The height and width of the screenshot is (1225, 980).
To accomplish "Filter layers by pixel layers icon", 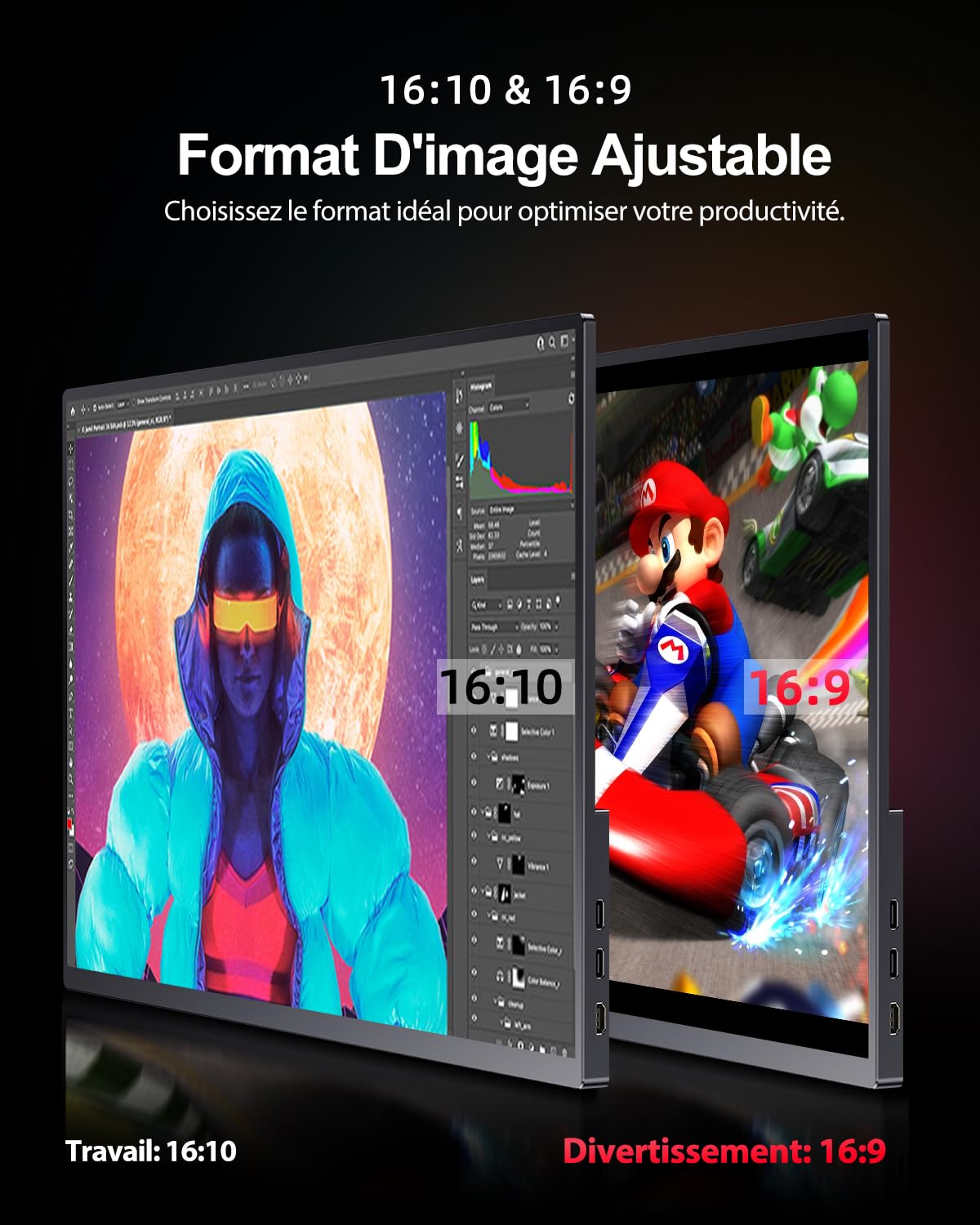I will pos(510,604).
